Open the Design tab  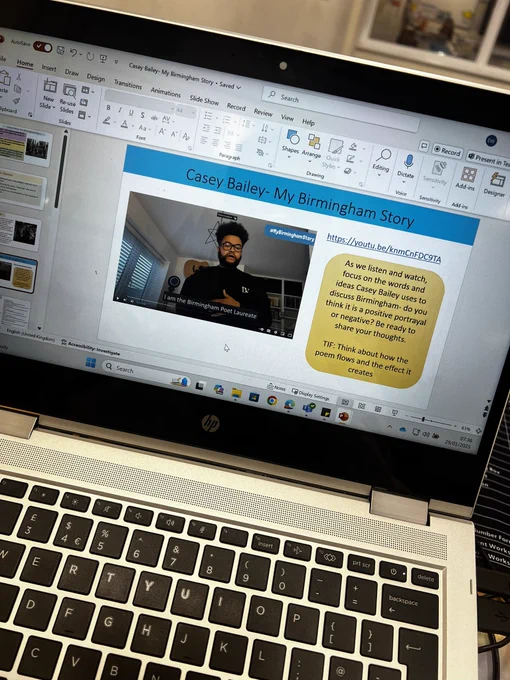(x=96, y=77)
